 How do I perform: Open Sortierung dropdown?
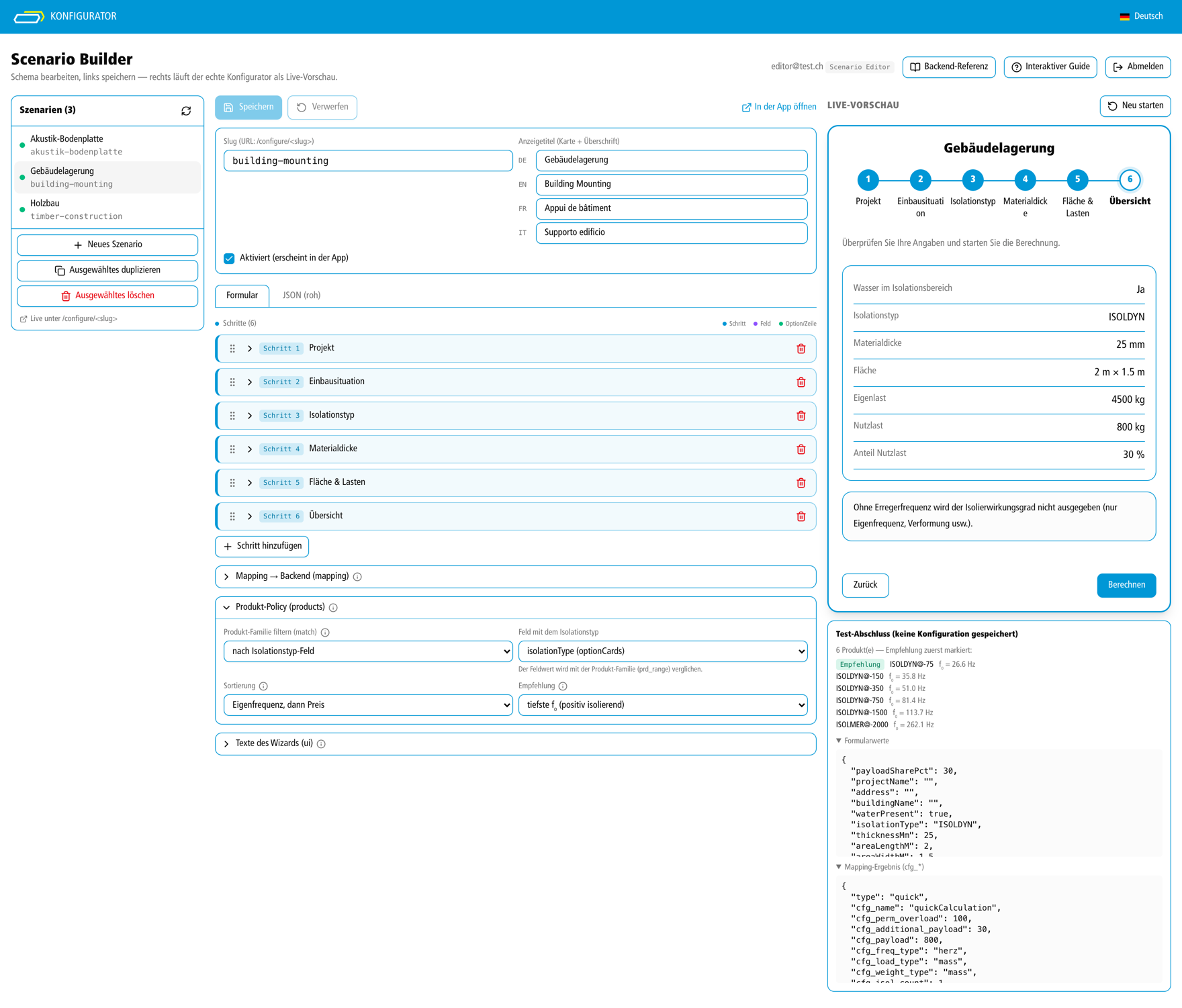pos(368,705)
